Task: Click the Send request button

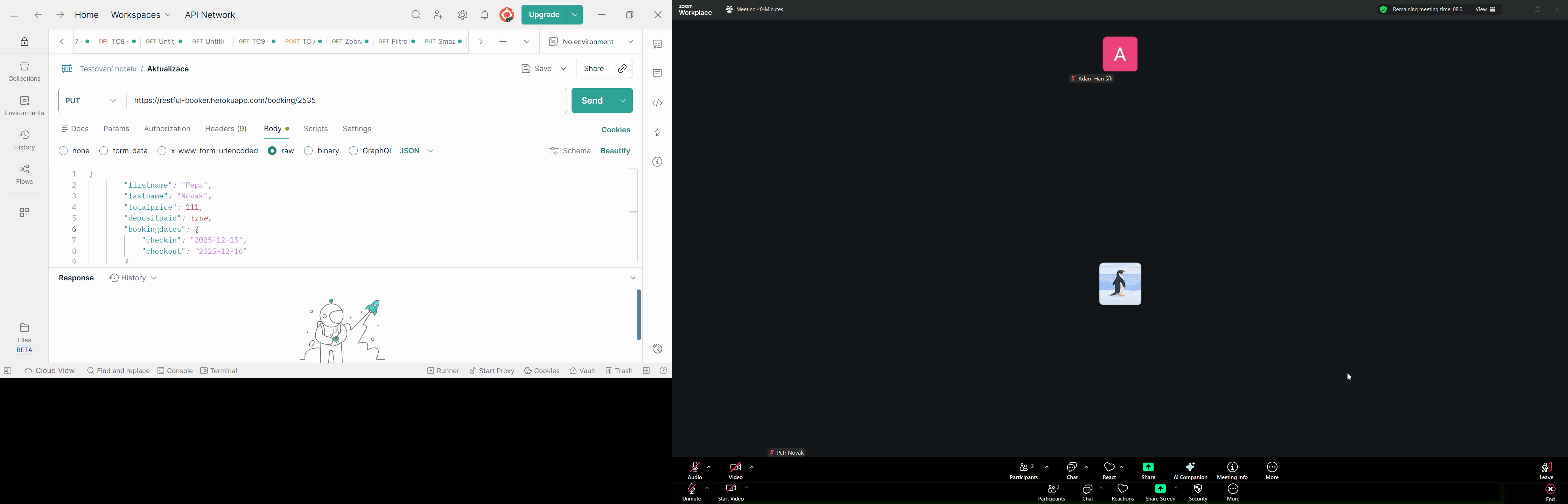Action: click(x=591, y=100)
